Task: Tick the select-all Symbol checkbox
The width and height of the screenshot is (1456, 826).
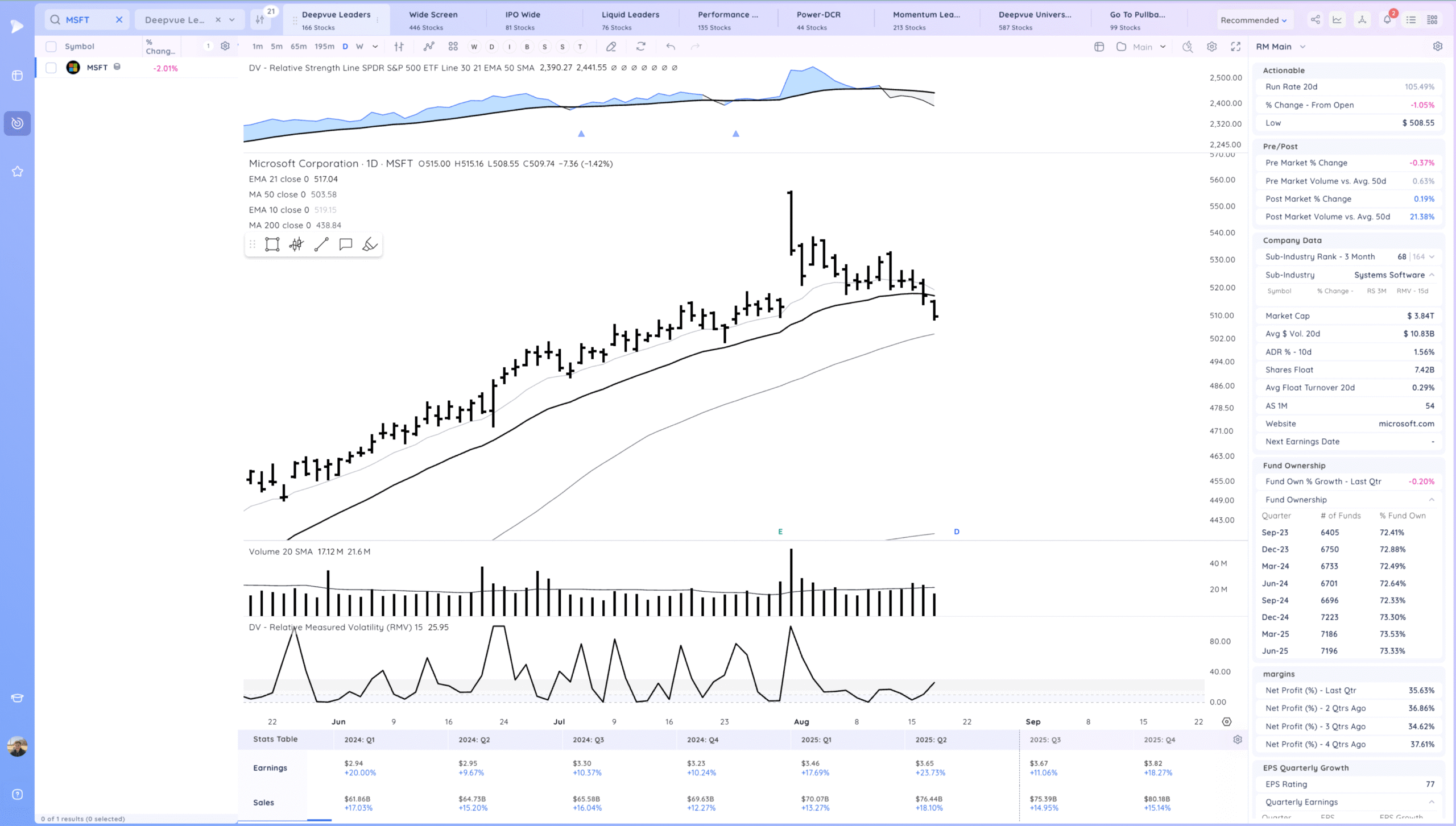Action: pos(51,47)
